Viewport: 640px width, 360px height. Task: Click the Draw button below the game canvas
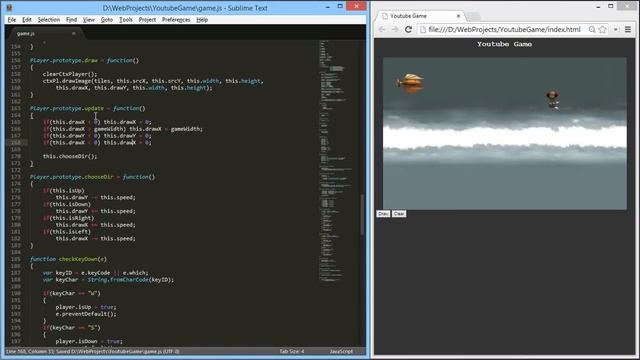tap(383, 214)
